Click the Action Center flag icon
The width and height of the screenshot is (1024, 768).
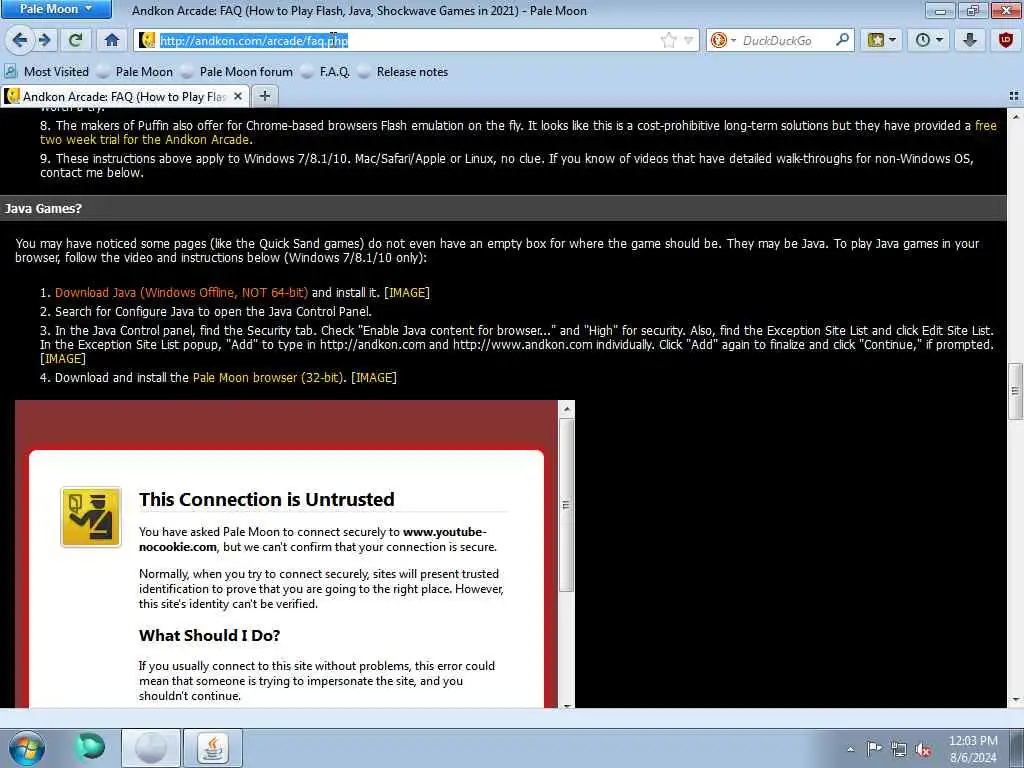[x=874, y=749]
